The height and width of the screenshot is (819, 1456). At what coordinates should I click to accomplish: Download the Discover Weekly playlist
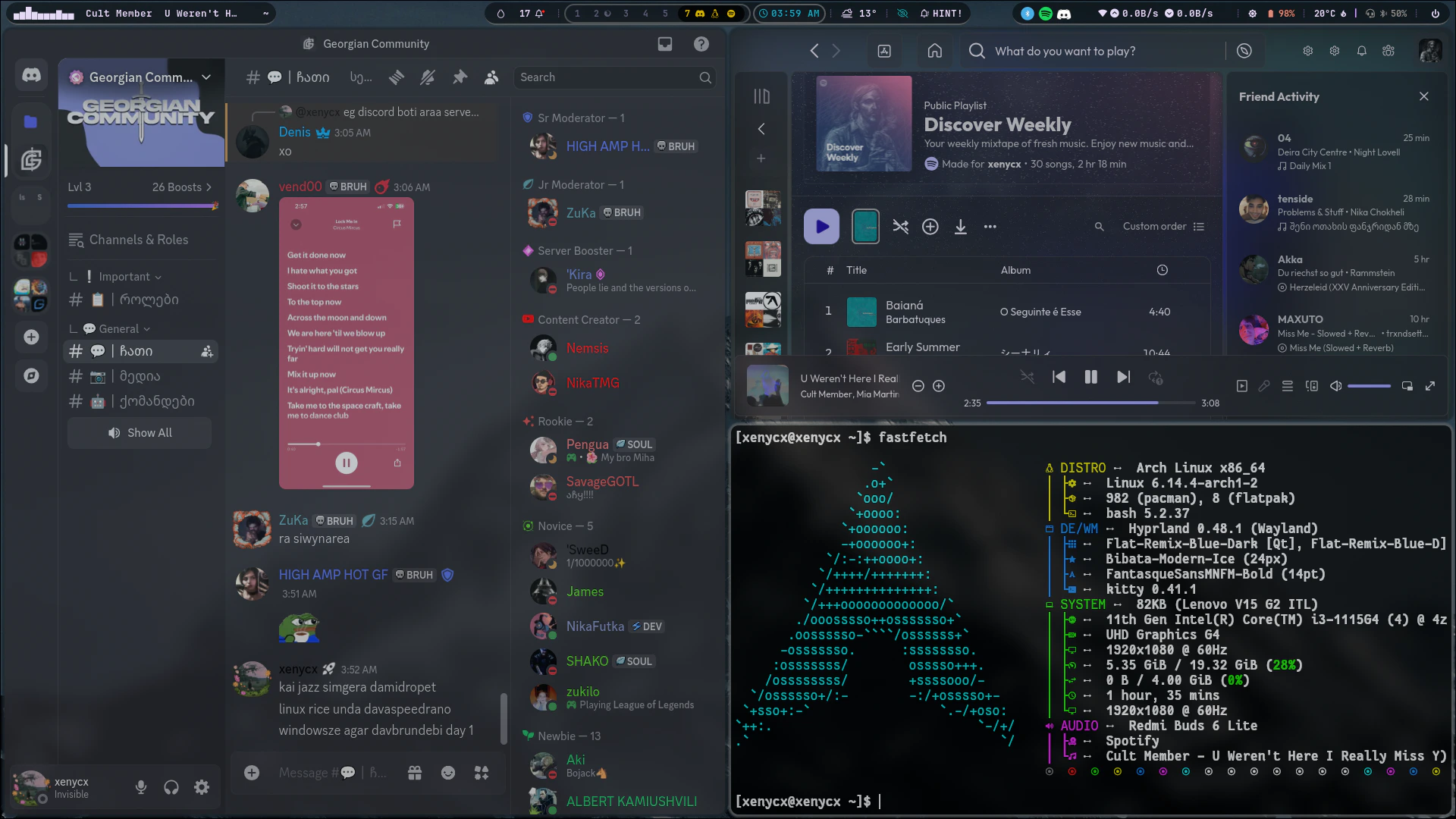click(960, 227)
